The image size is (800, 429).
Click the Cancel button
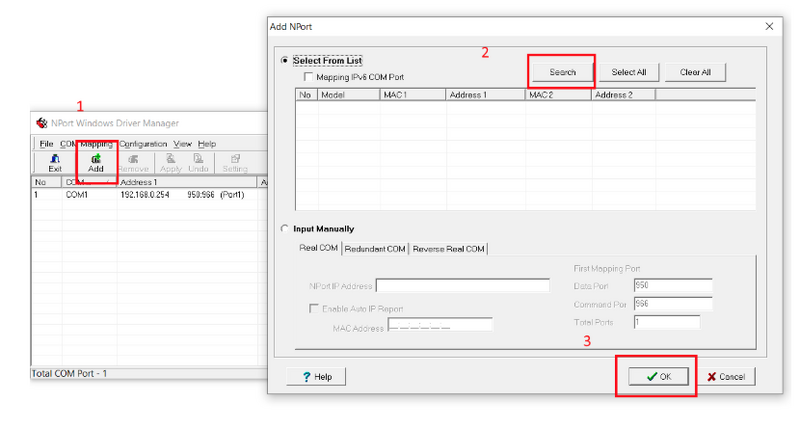[x=726, y=376]
